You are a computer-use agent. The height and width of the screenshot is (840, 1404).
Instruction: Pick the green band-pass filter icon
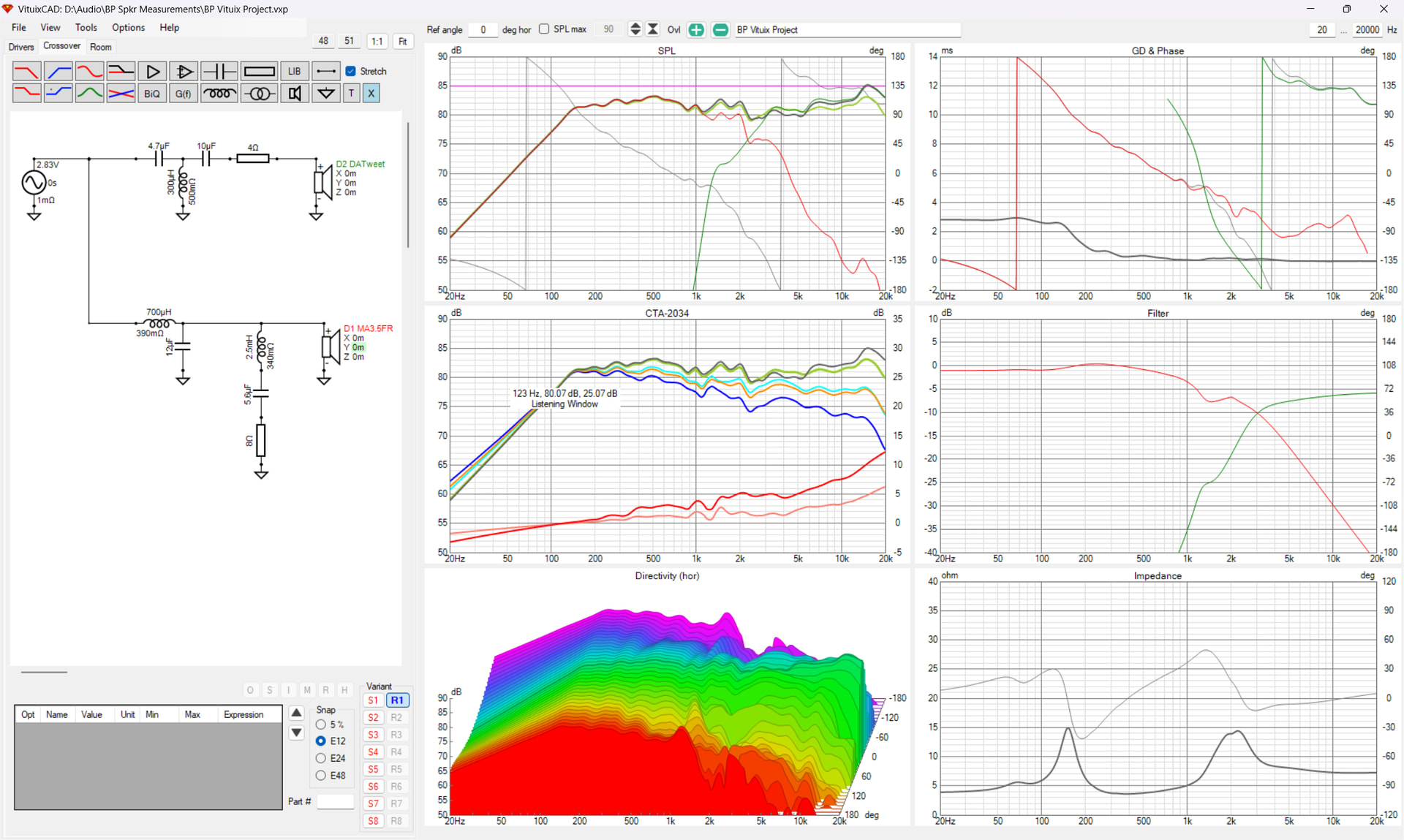click(89, 94)
